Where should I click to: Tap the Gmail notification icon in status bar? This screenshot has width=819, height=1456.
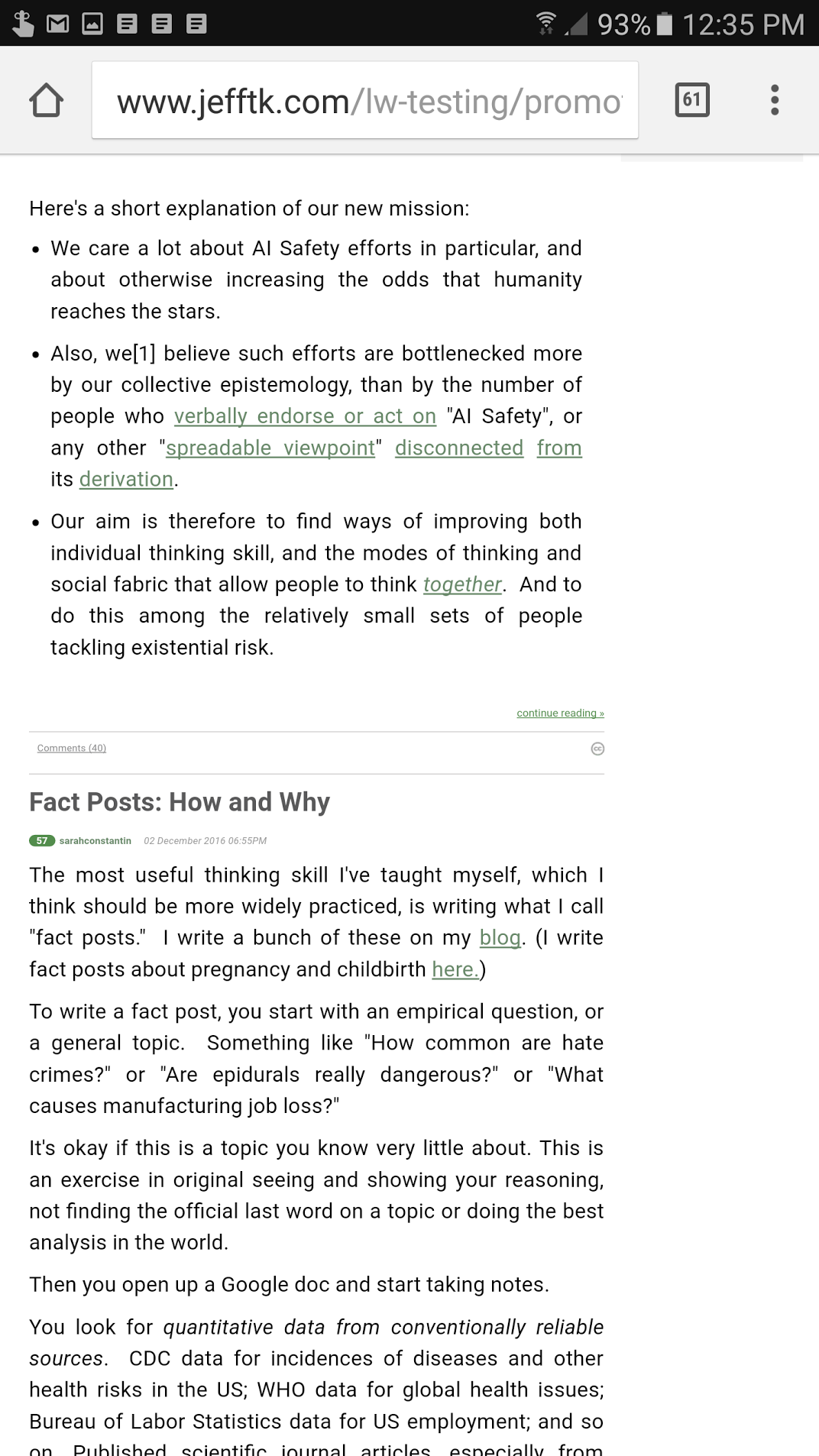click(x=57, y=24)
